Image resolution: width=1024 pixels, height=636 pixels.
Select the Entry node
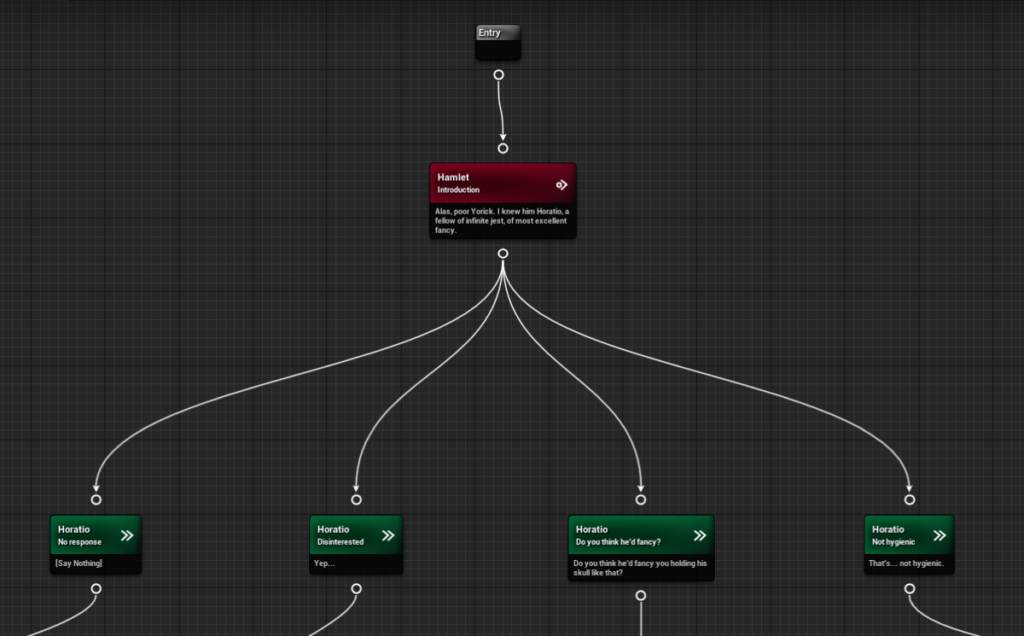[x=497, y=41]
